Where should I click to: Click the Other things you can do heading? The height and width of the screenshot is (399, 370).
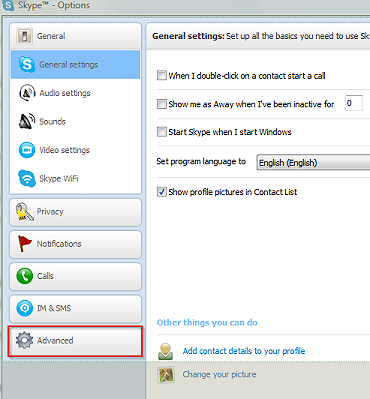(x=207, y=323)
